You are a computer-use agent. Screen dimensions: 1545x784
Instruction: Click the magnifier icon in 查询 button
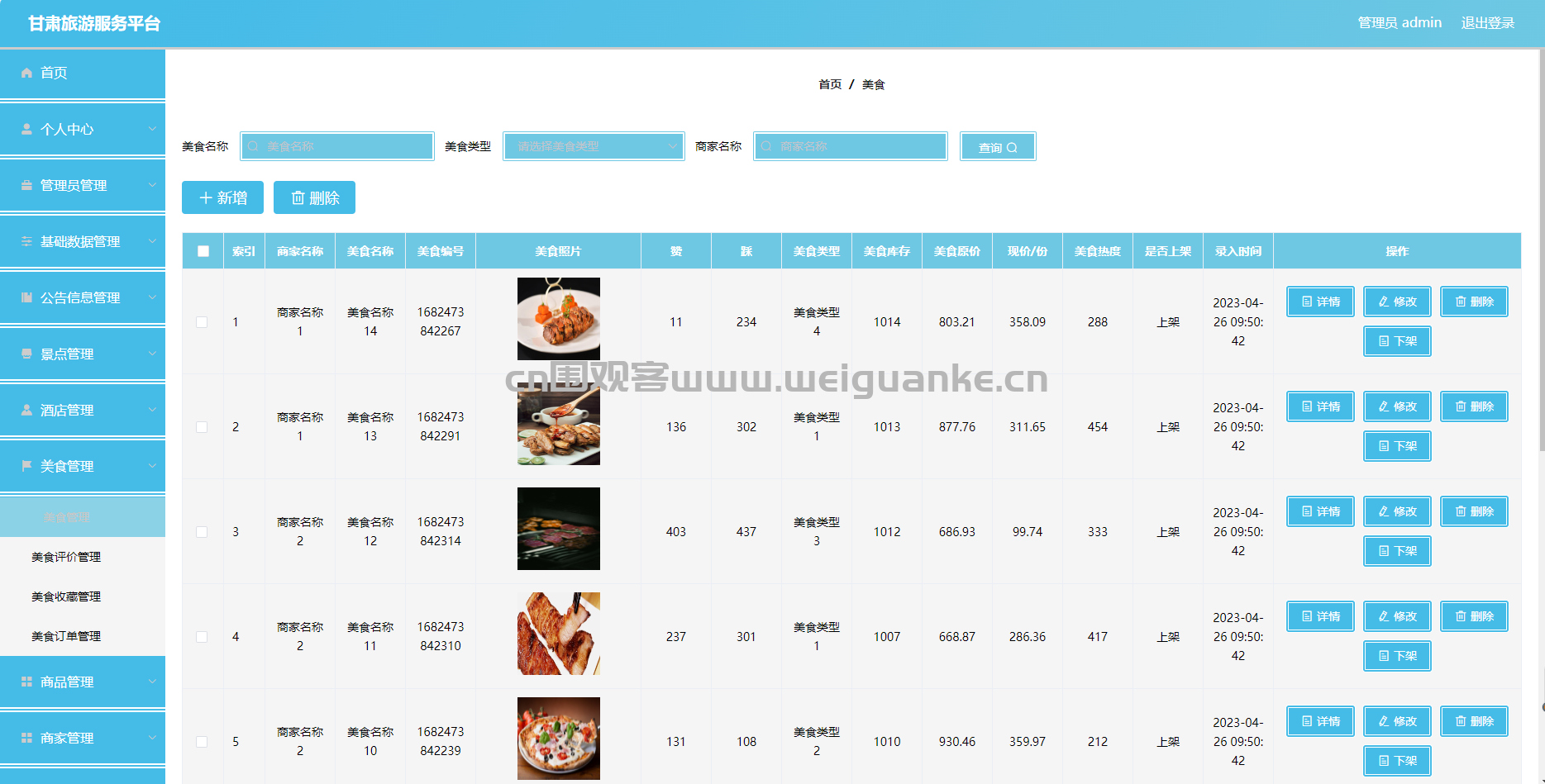click(1013, 148)
